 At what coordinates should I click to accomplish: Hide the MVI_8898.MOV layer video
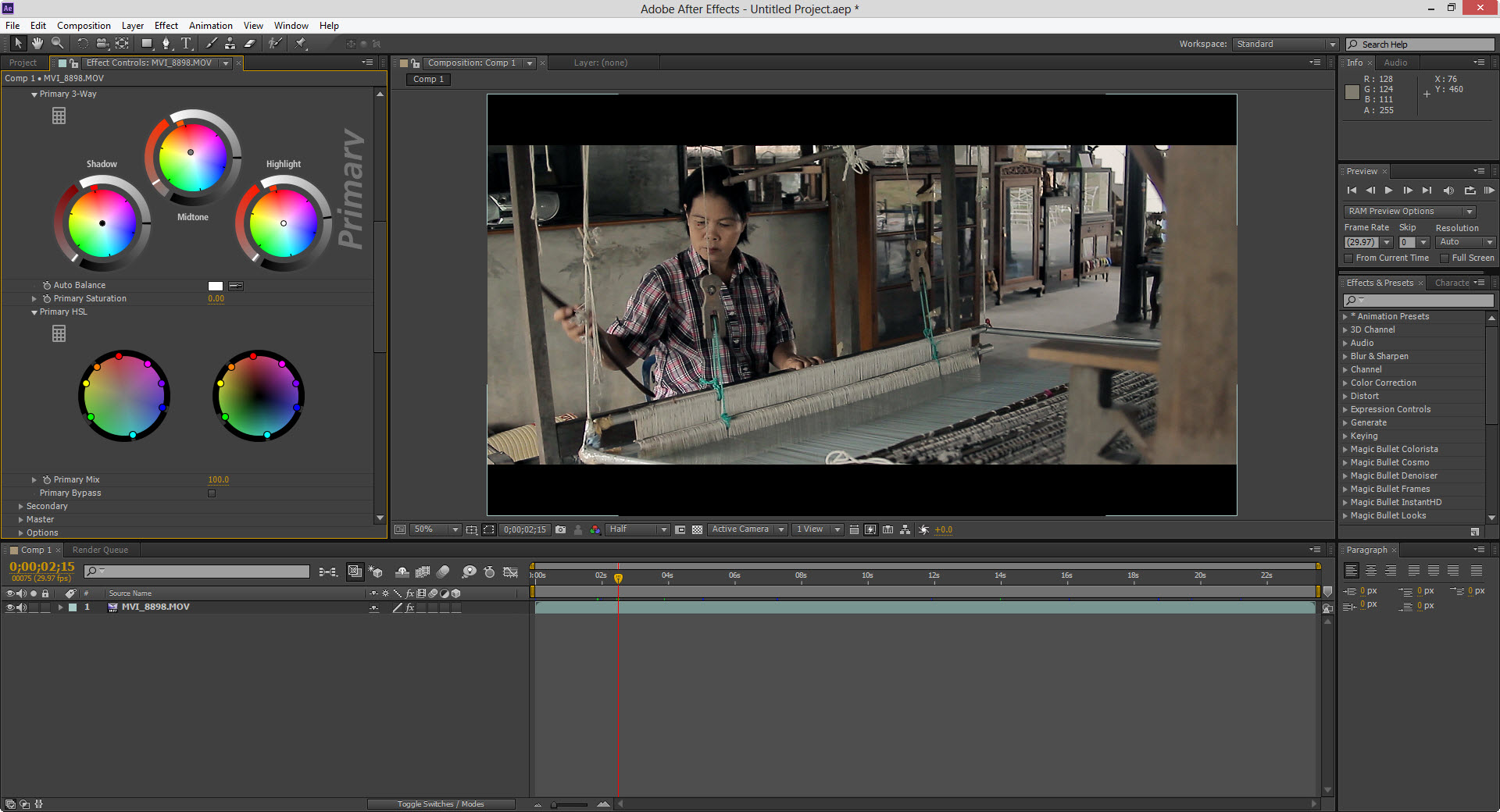(x=10, y=607)
